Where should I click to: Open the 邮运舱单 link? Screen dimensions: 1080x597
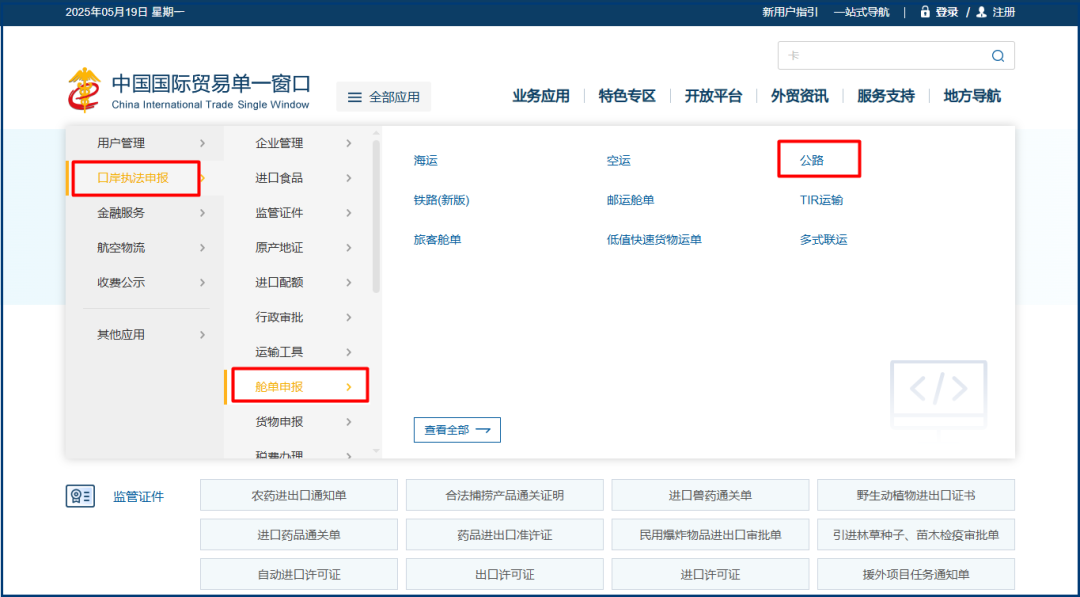point(630,200)
